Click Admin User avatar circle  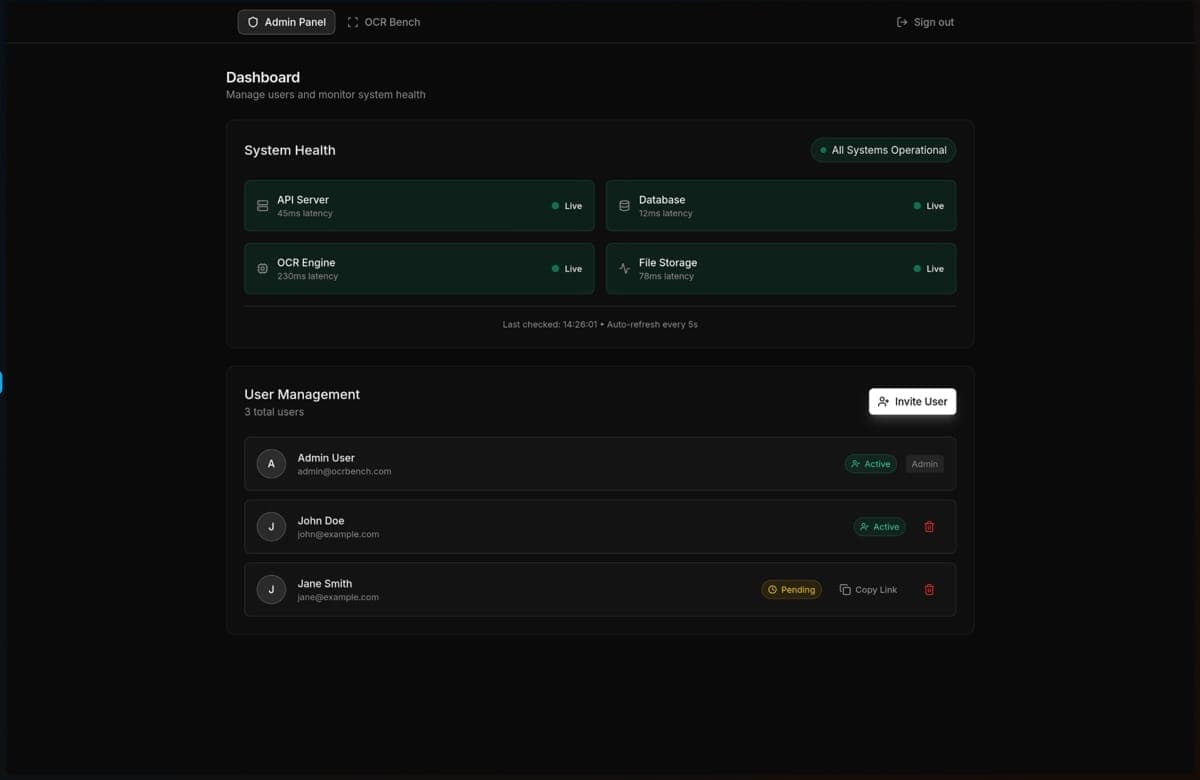coord(271,464)
